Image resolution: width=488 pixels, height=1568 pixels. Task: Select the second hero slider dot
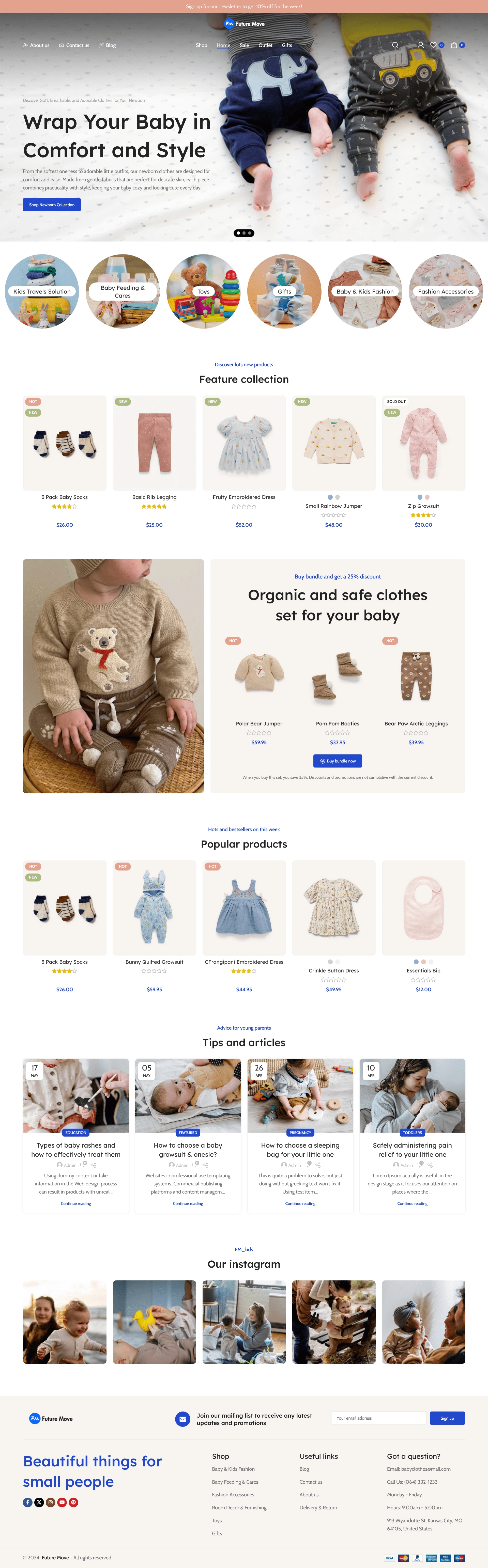(x=244, y=233)
